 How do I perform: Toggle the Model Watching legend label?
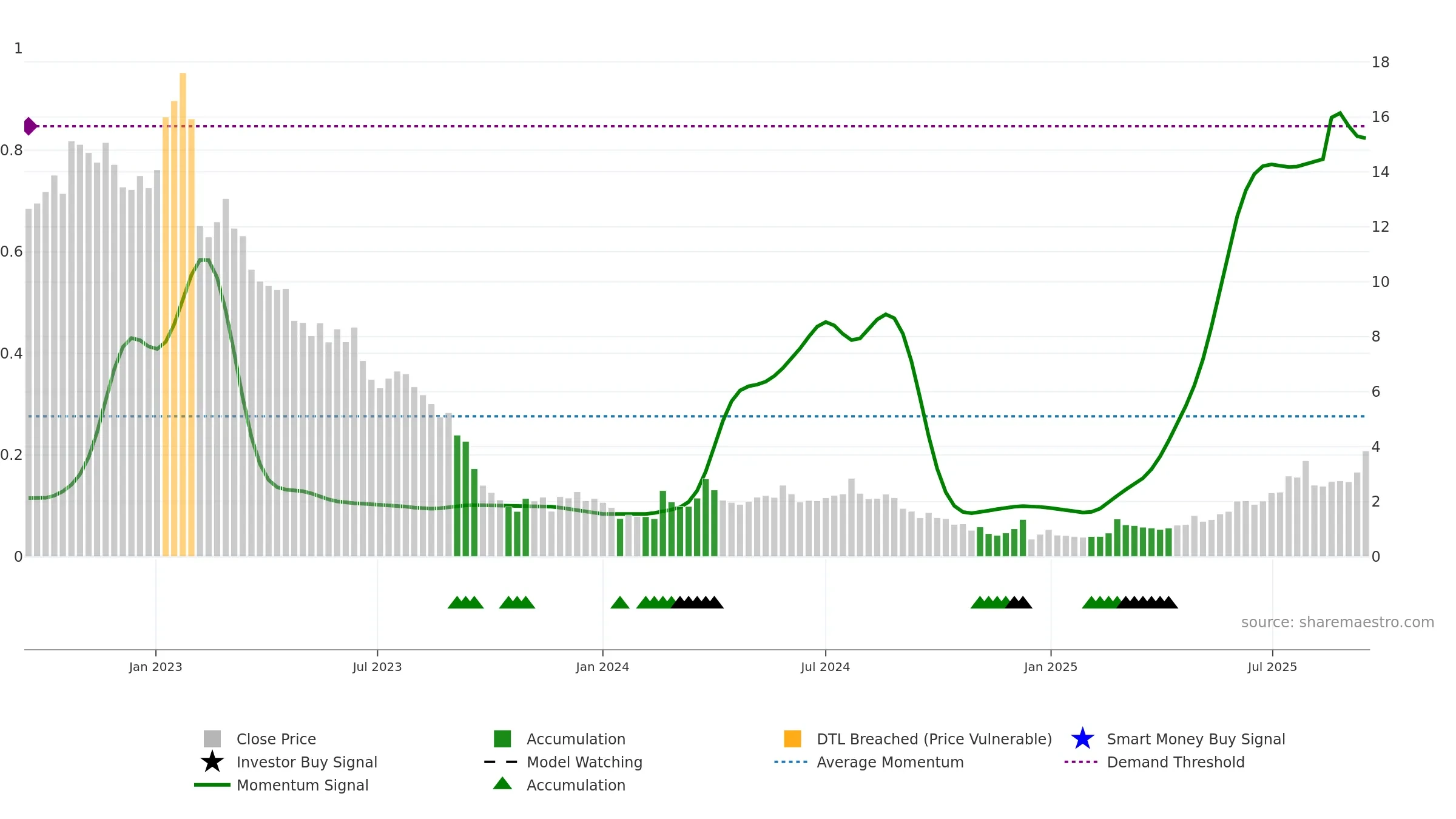click(x=584, y=762)
